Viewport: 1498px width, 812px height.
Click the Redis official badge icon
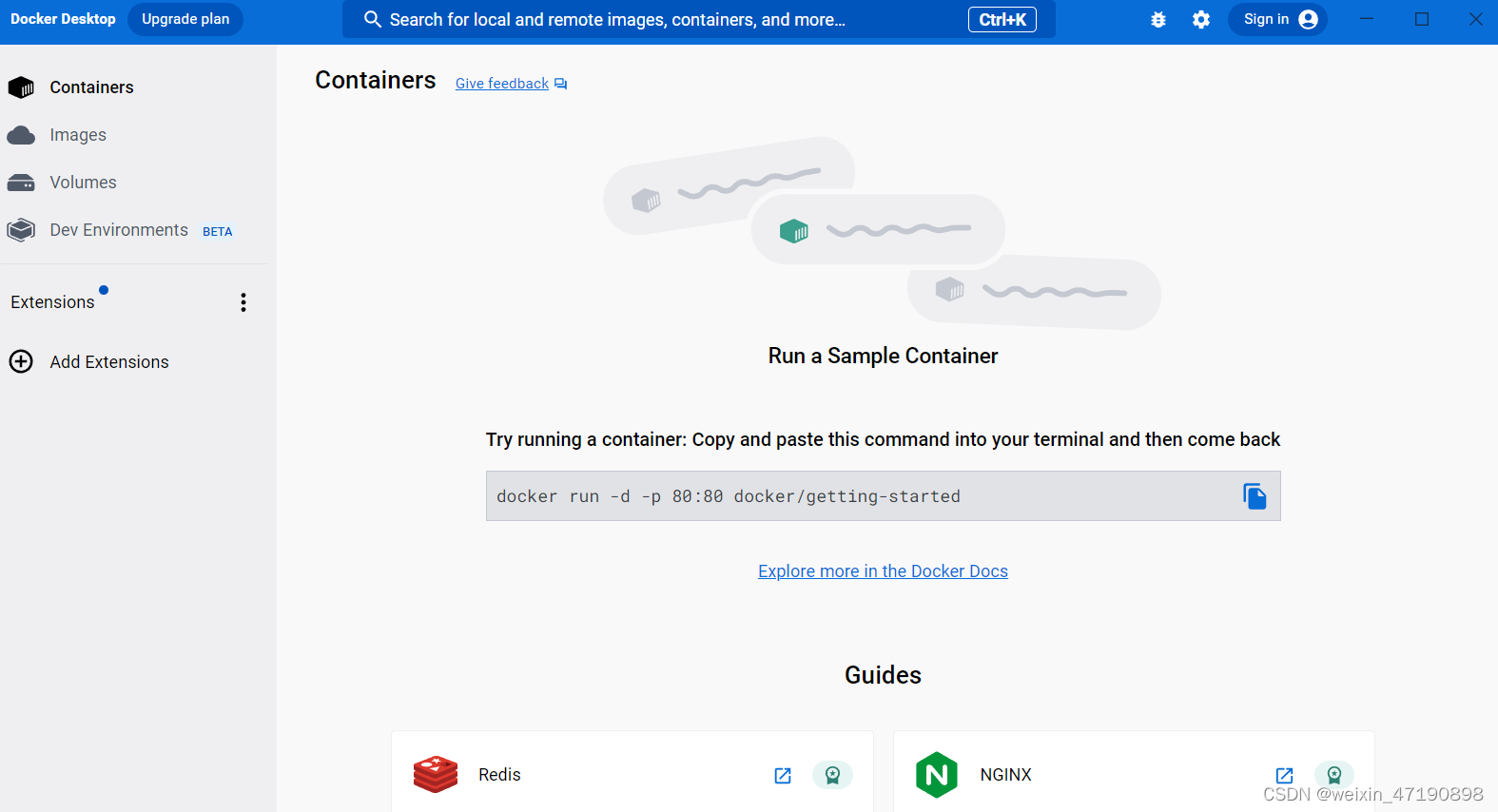(x=832, y=775)
